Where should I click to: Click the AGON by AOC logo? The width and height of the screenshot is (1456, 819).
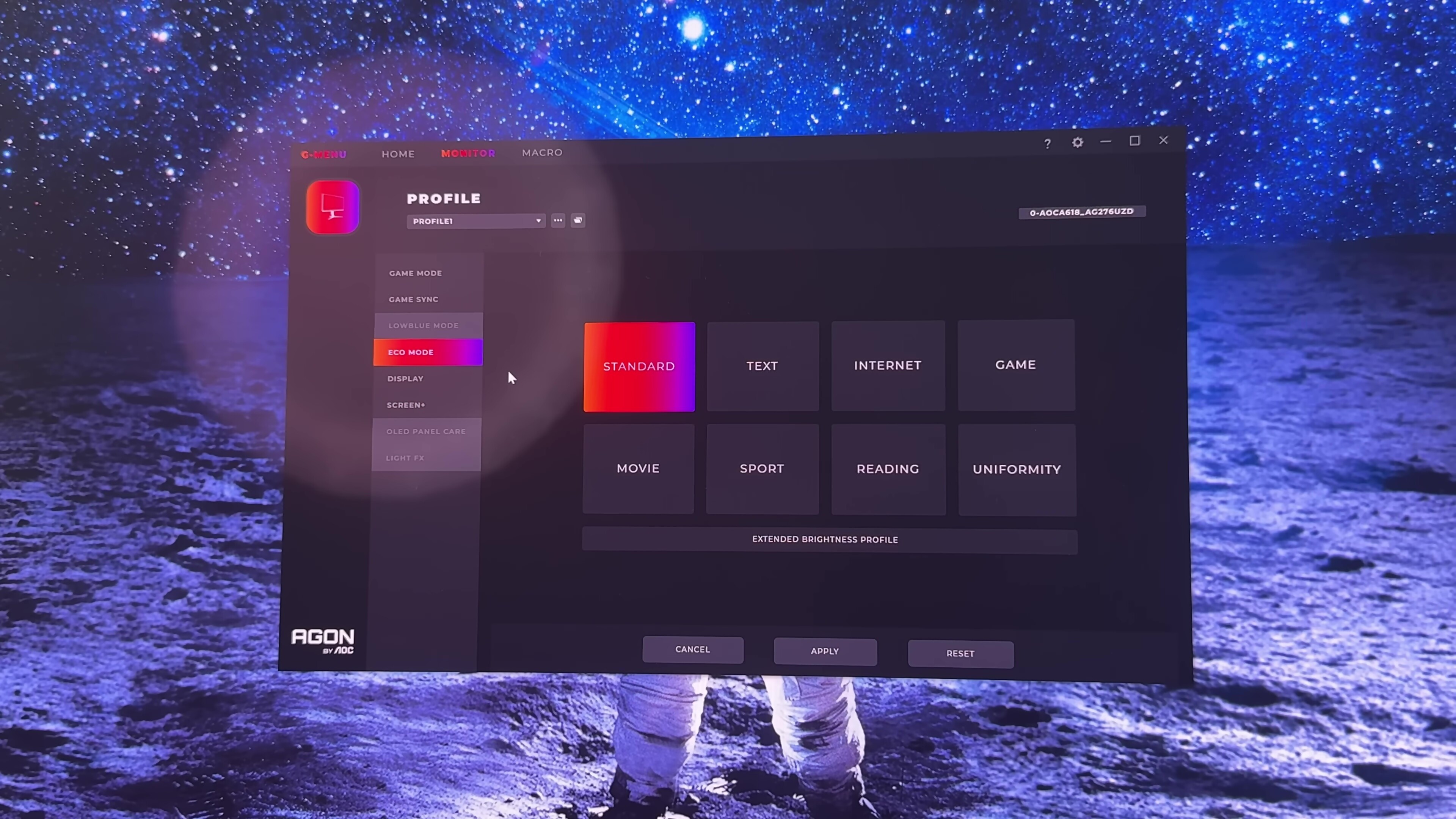(x=323, y=641)
